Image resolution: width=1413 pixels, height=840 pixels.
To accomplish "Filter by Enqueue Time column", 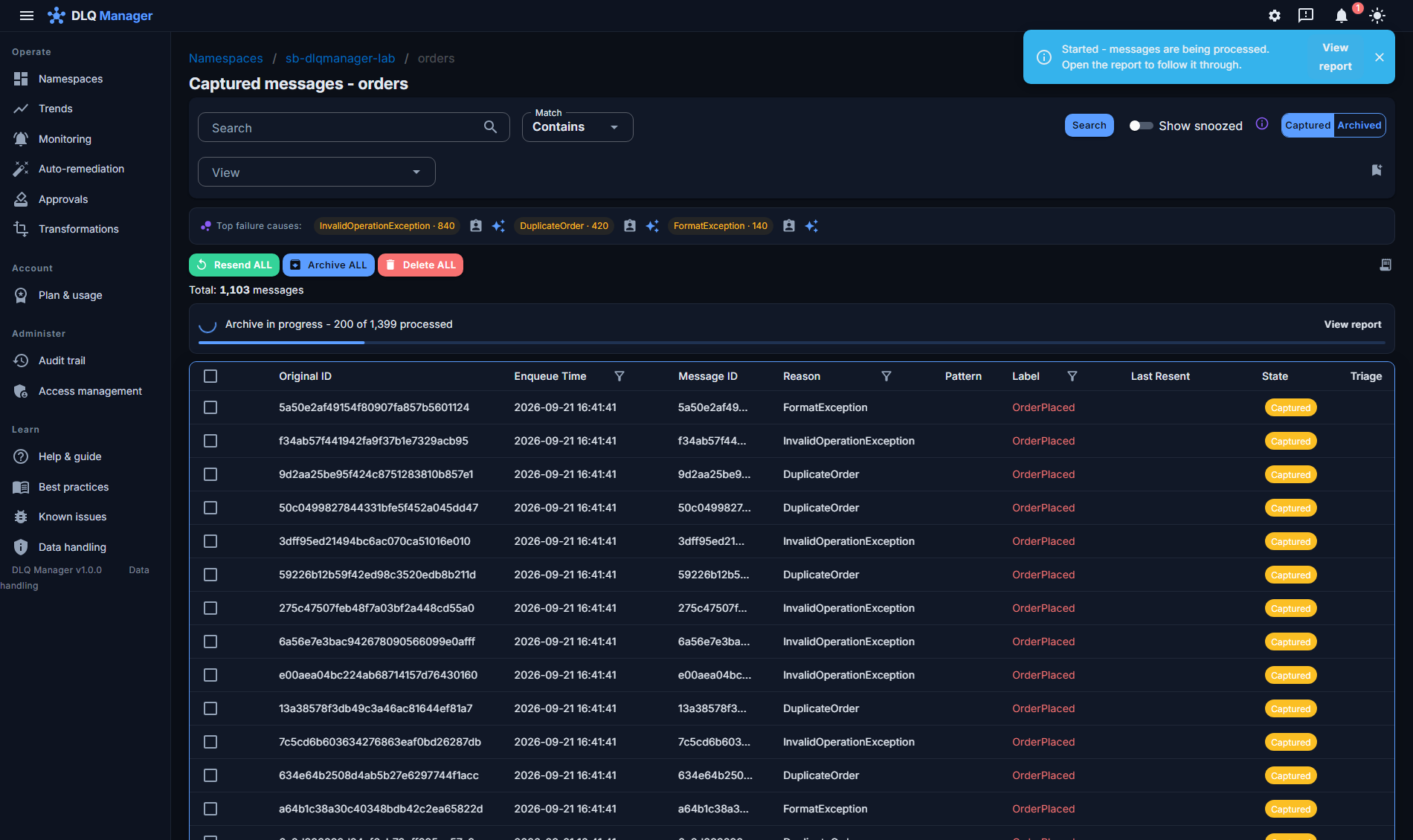I will pos(619,376).
